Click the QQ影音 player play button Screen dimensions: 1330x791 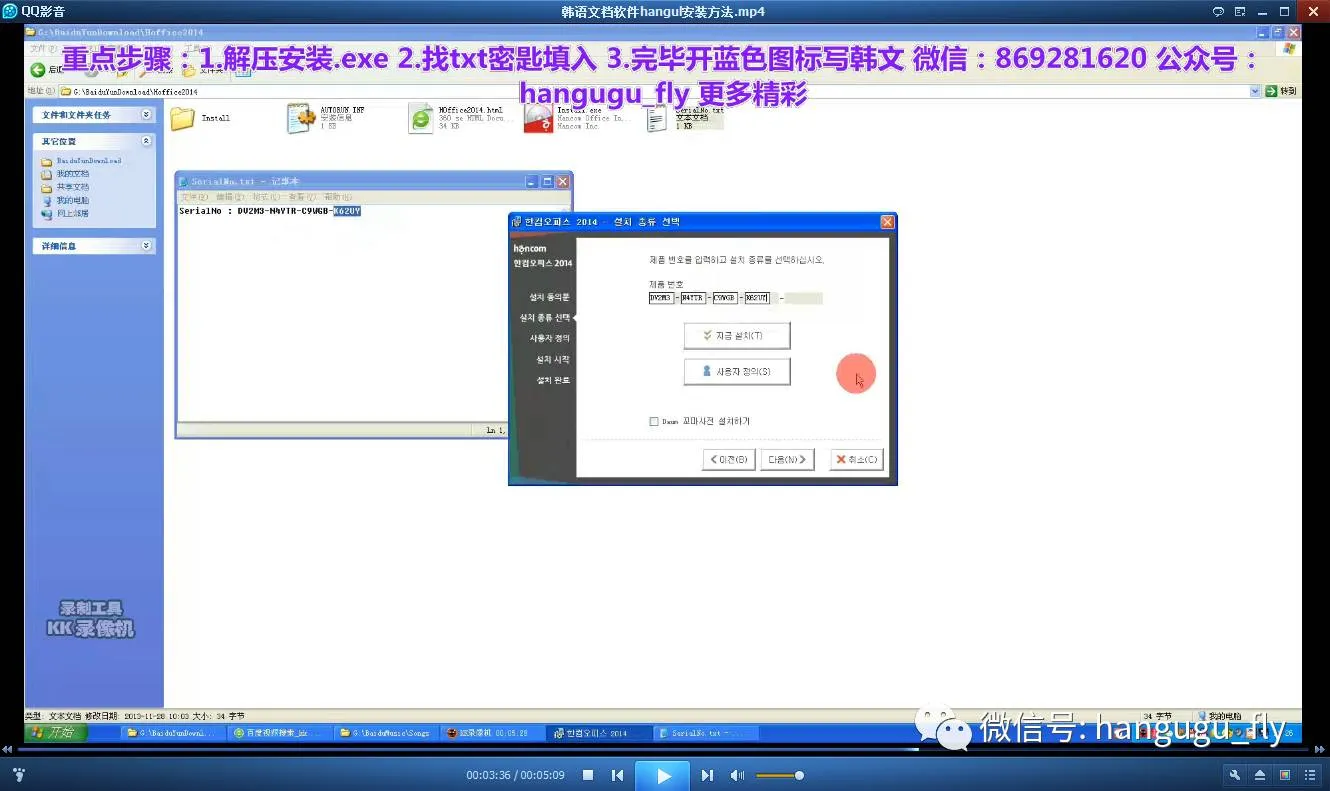point(664,775)
